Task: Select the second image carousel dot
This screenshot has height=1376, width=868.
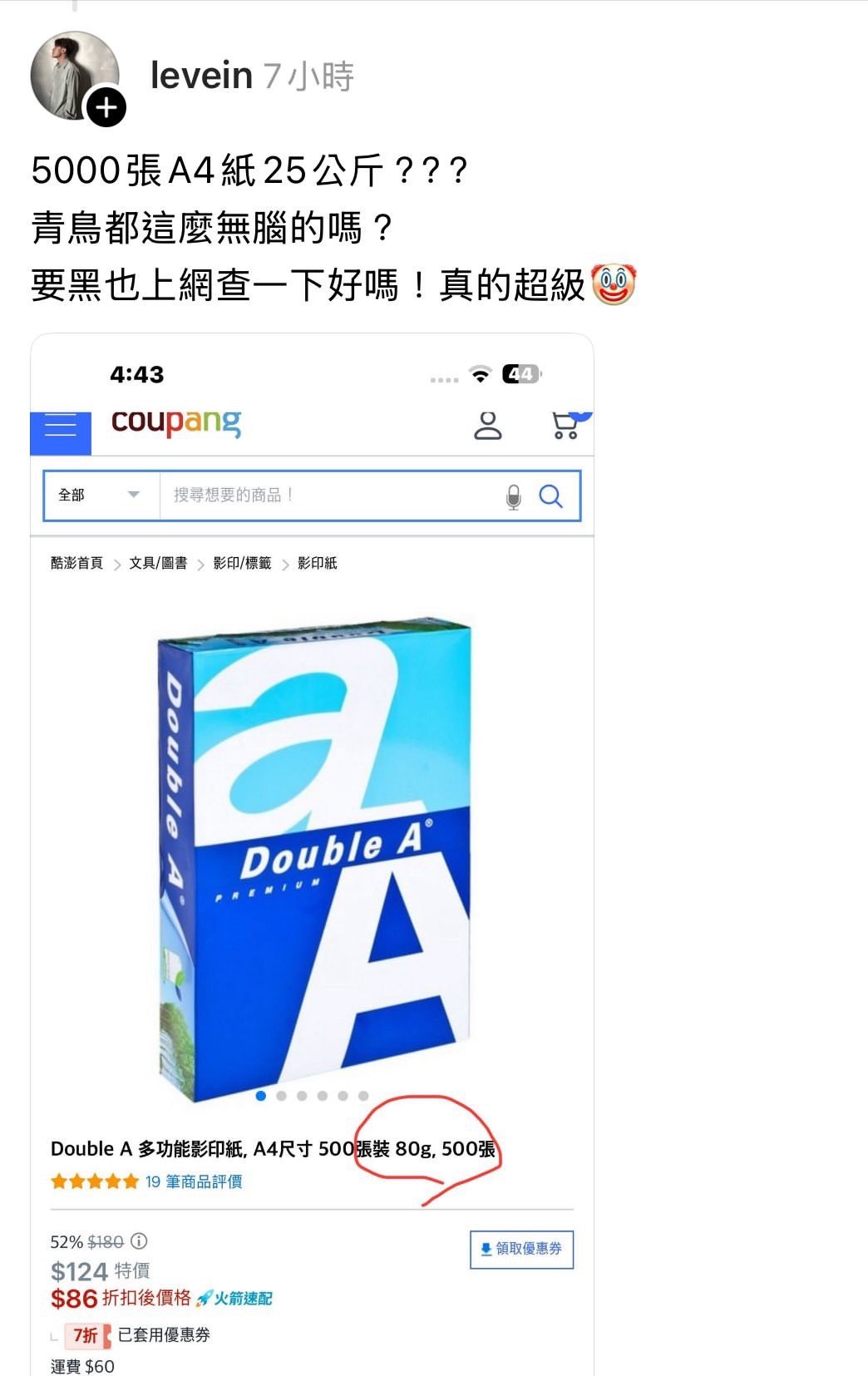Action: tap(282, 1096)
